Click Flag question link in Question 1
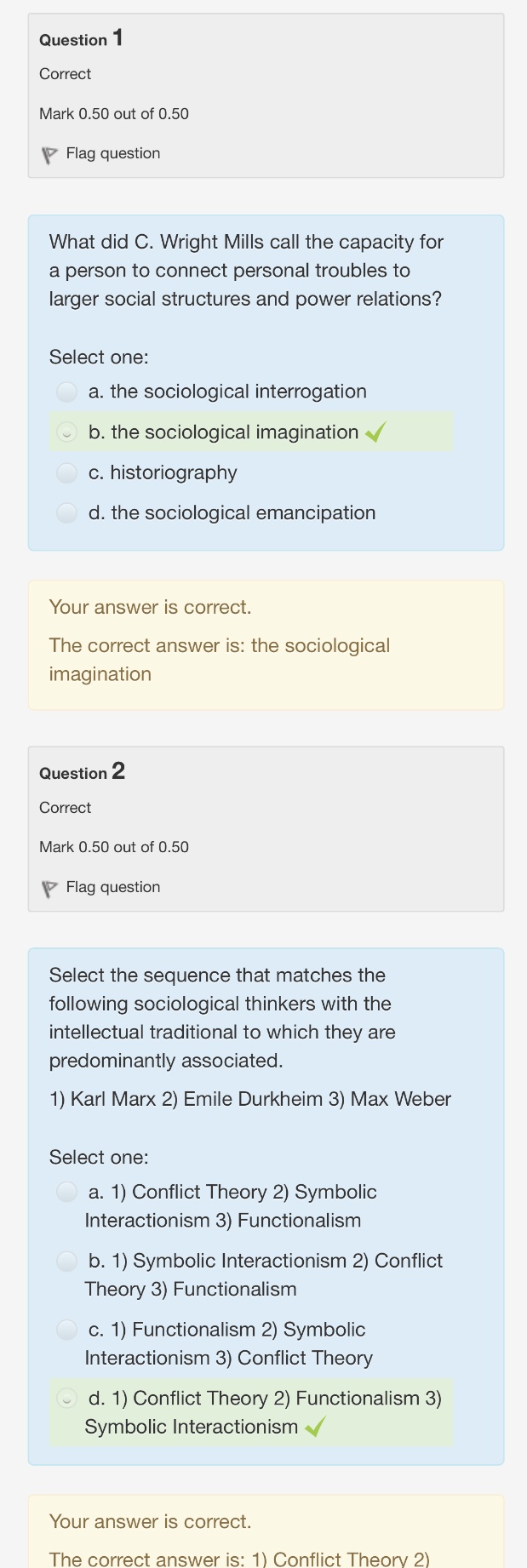This screenshot has width=527, height=1568. coord(112,153)
